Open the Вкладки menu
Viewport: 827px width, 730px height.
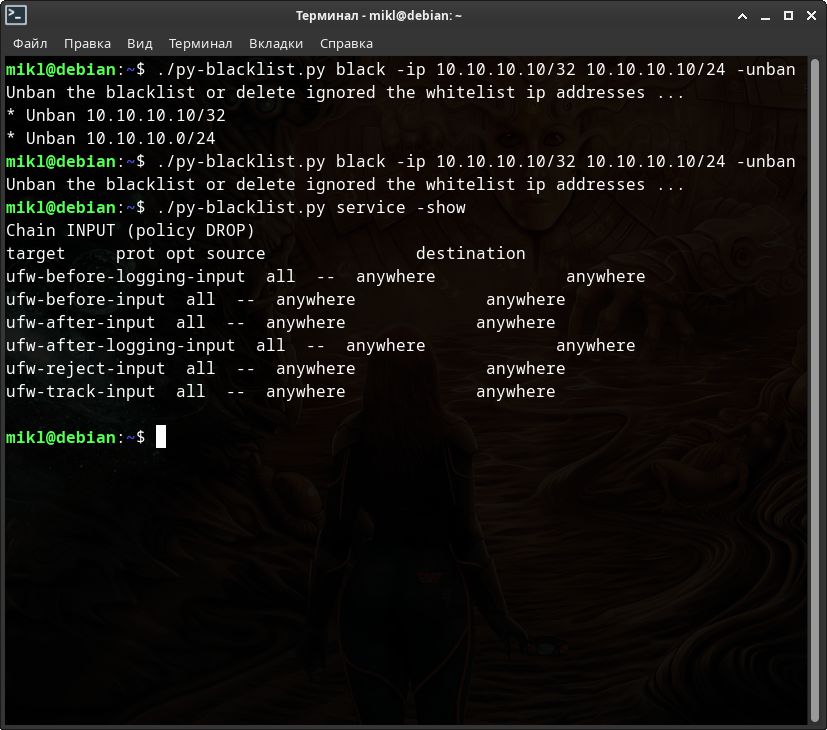click(276, 43)
